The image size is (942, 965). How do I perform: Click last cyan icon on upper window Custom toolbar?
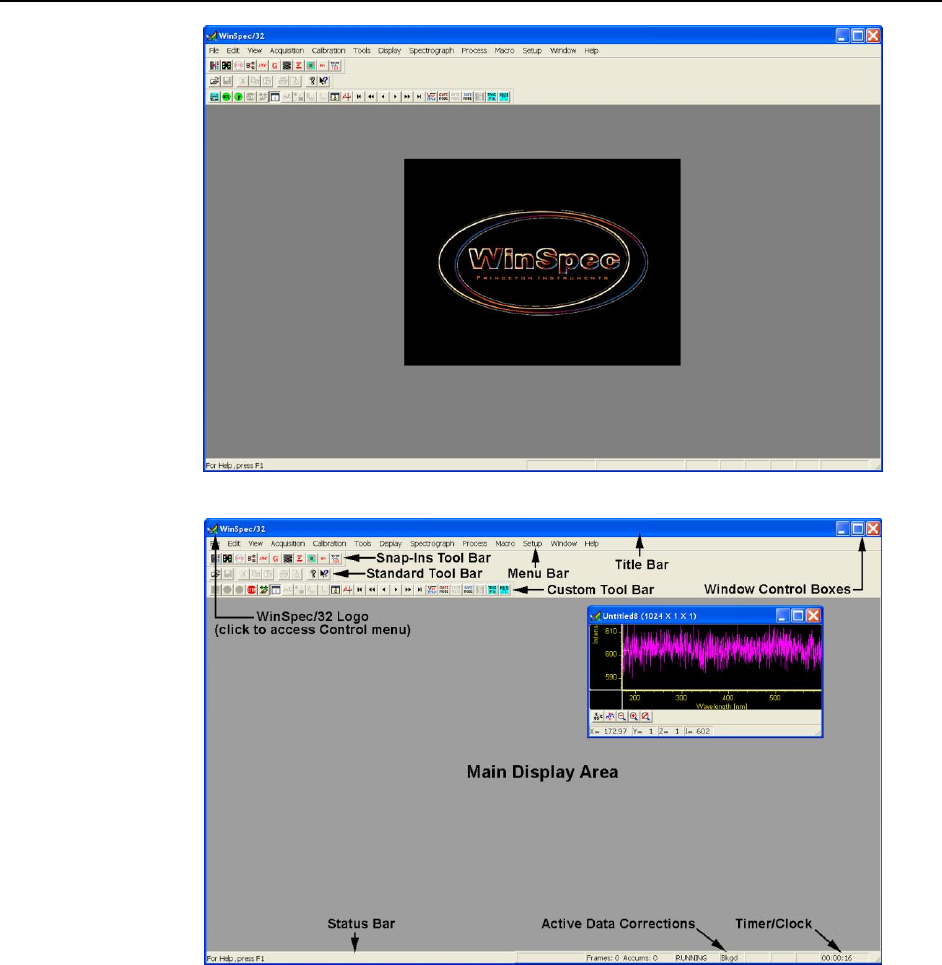[504, 97]
